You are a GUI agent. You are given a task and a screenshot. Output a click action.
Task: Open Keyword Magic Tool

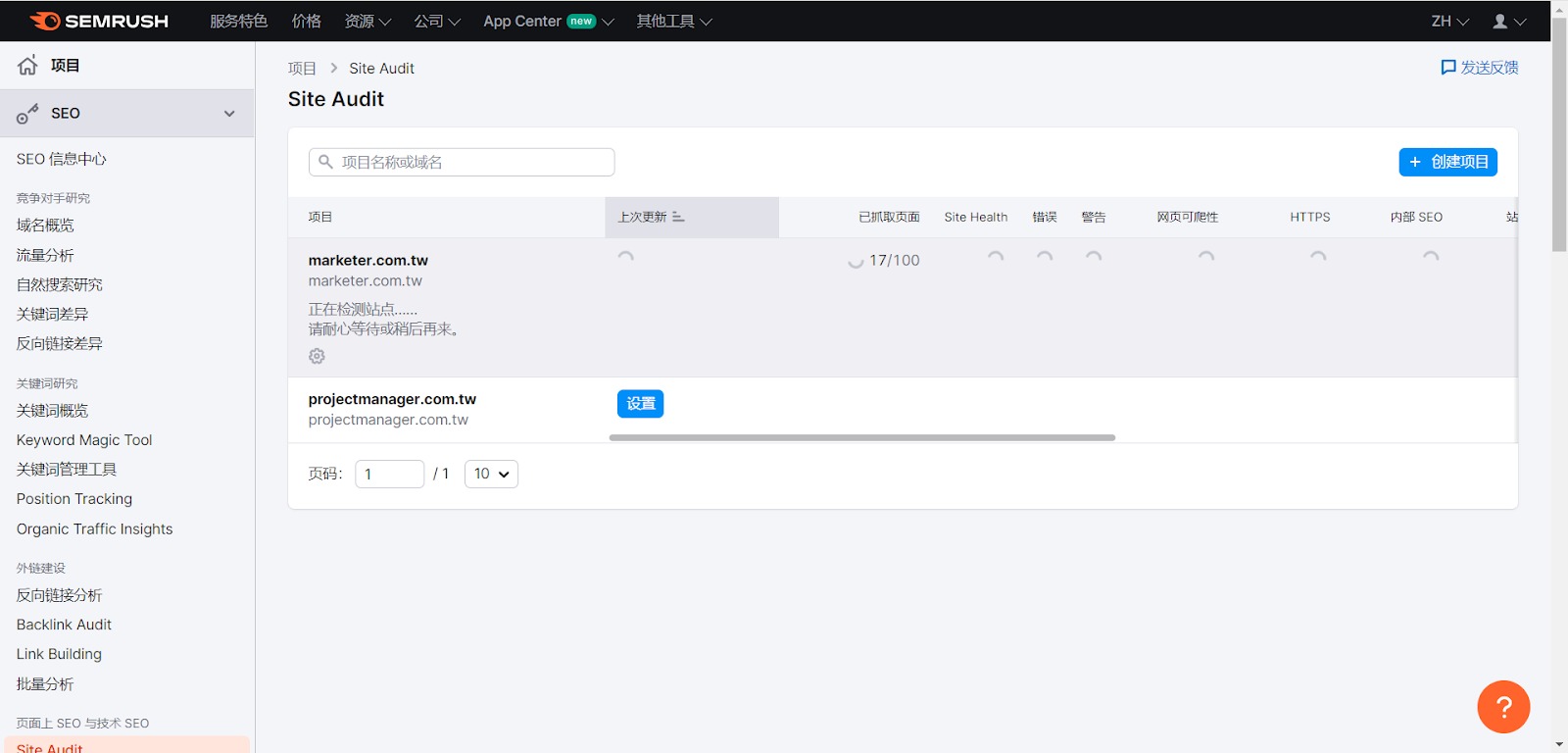(x=84, y=440)
